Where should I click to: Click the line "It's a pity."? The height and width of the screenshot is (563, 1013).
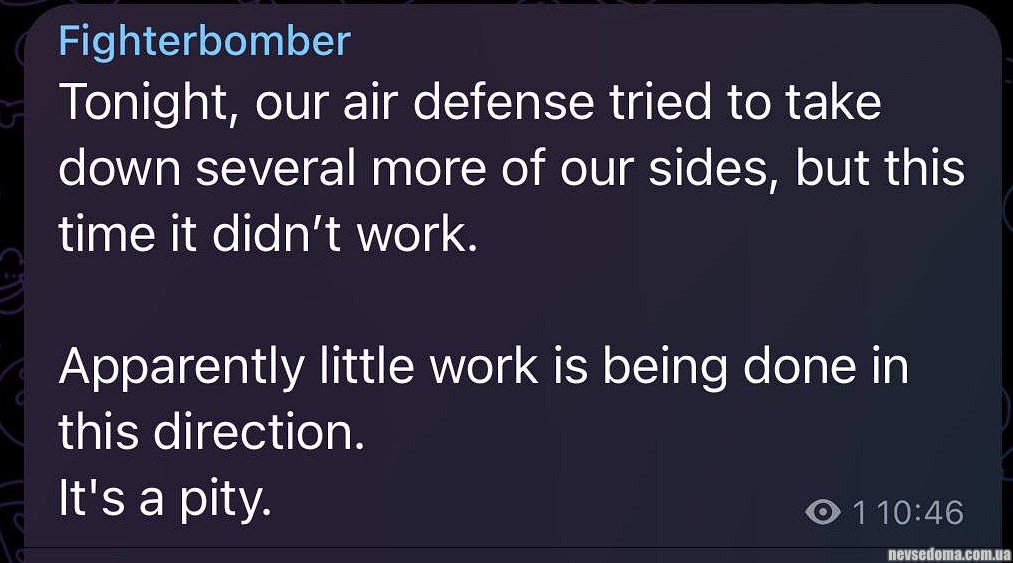[x=165, y=499]
